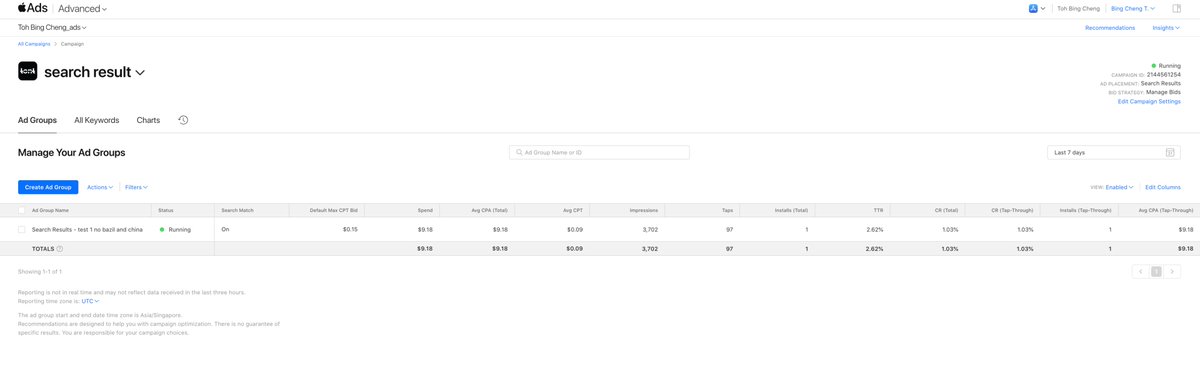This screenshot has height=391, width=1200.
Task: Open the side panel layout icon
Action: [x=1176, y=8]
